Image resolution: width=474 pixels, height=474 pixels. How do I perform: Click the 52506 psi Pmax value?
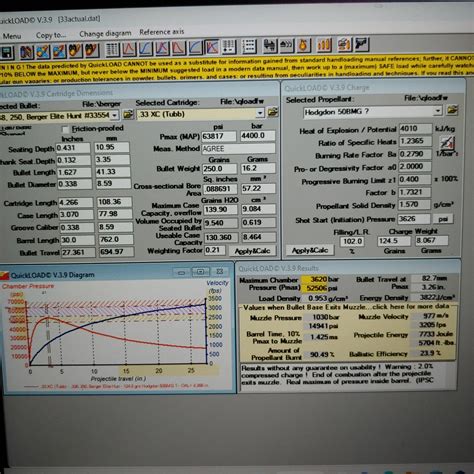(321, 288)
